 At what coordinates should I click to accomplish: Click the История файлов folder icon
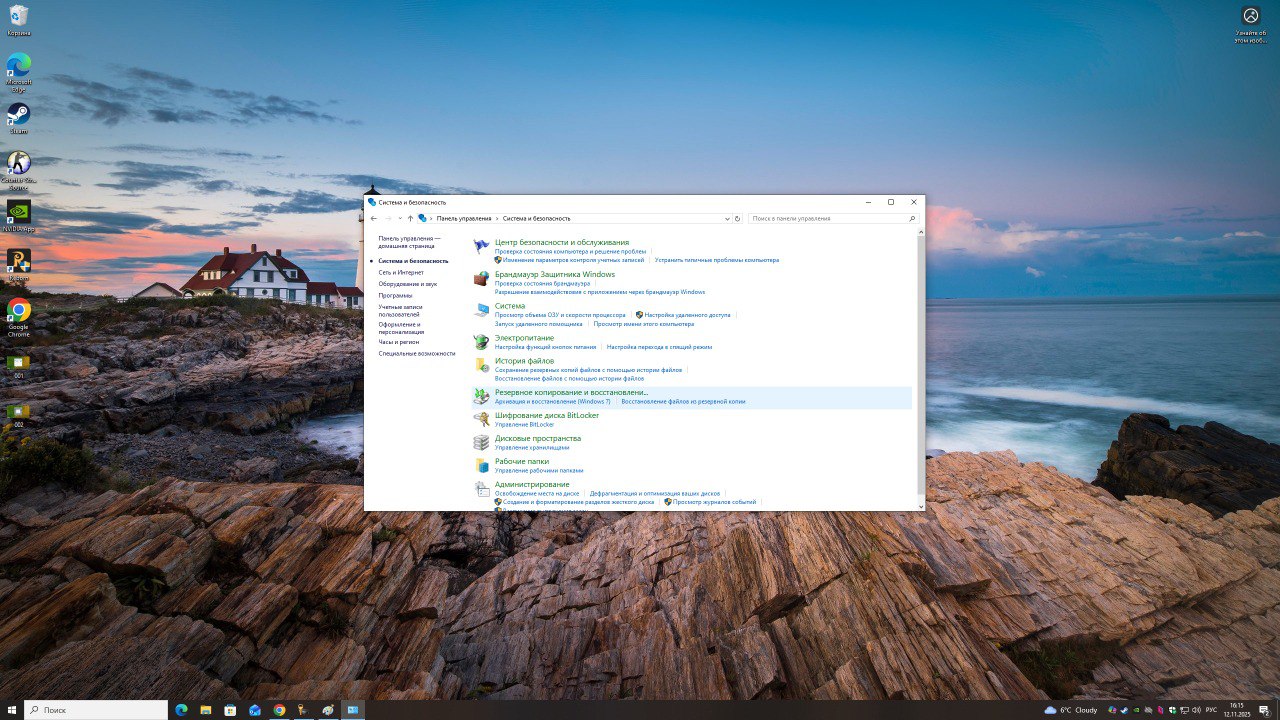click(482, 365)
